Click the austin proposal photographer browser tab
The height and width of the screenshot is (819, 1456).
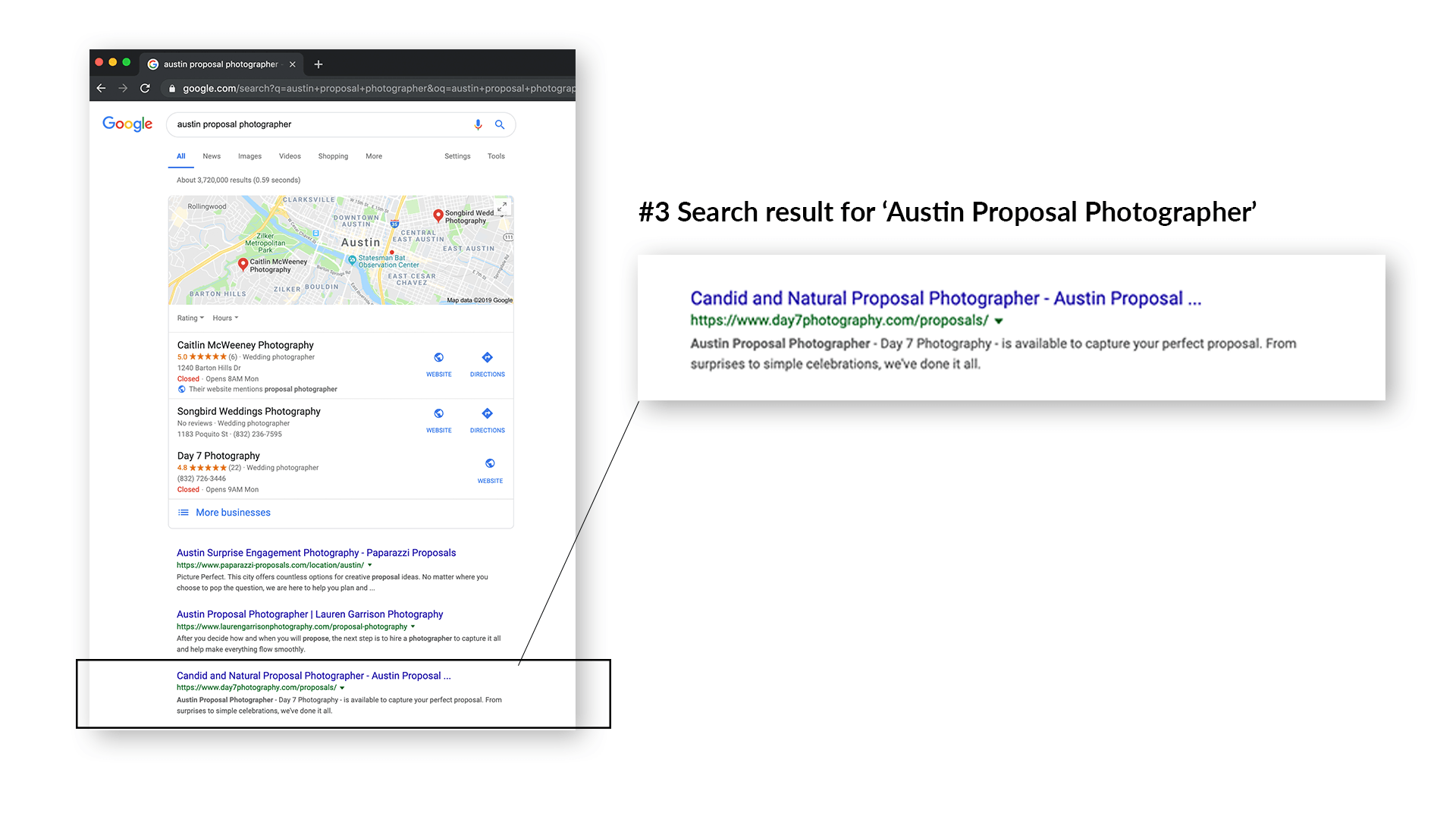pyautogui.click(x=221, y=64)
